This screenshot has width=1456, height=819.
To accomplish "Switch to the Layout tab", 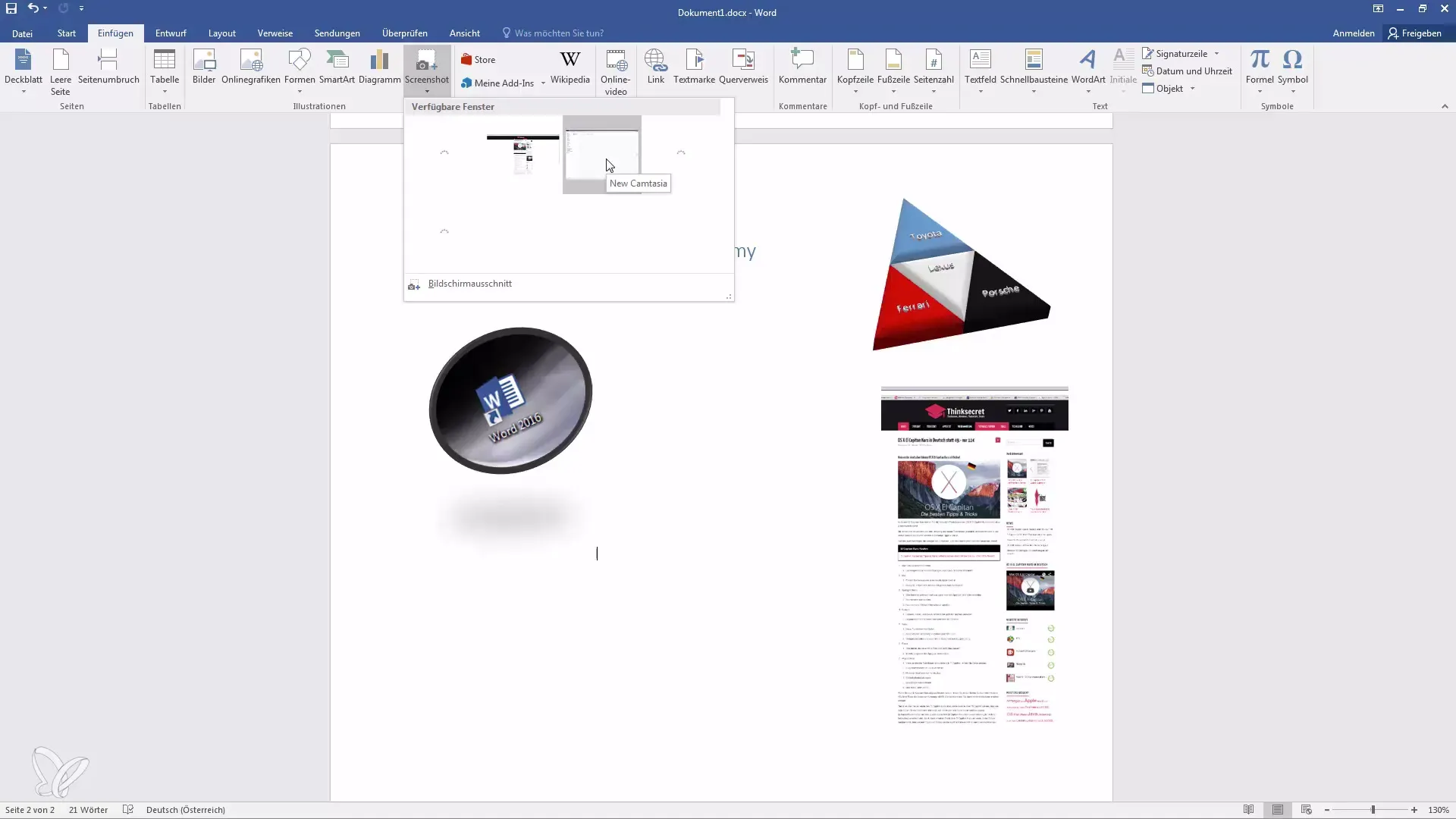I will [x=222, y=33].
